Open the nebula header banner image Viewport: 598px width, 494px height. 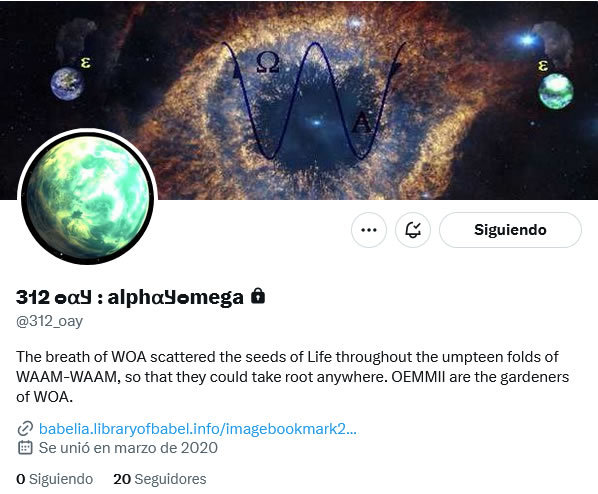point(299,100)
